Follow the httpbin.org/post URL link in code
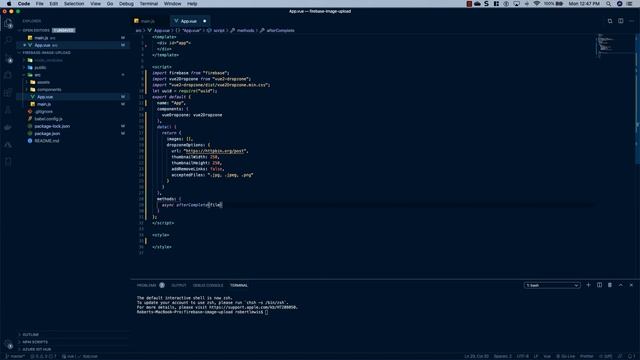The image size is (640, 360). point(215,151)
